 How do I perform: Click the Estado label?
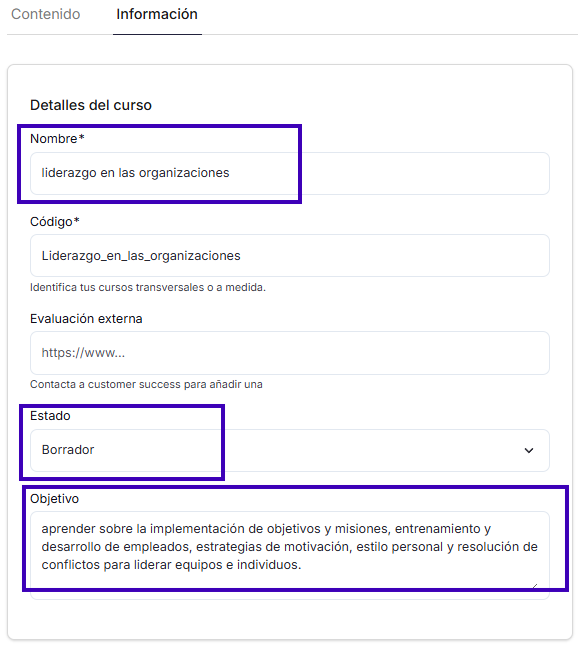pyautogui.click(x=50, y=416)
